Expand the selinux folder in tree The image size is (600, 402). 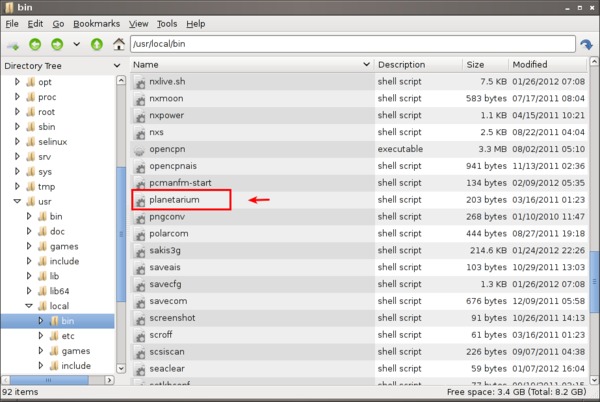[17, 142]
